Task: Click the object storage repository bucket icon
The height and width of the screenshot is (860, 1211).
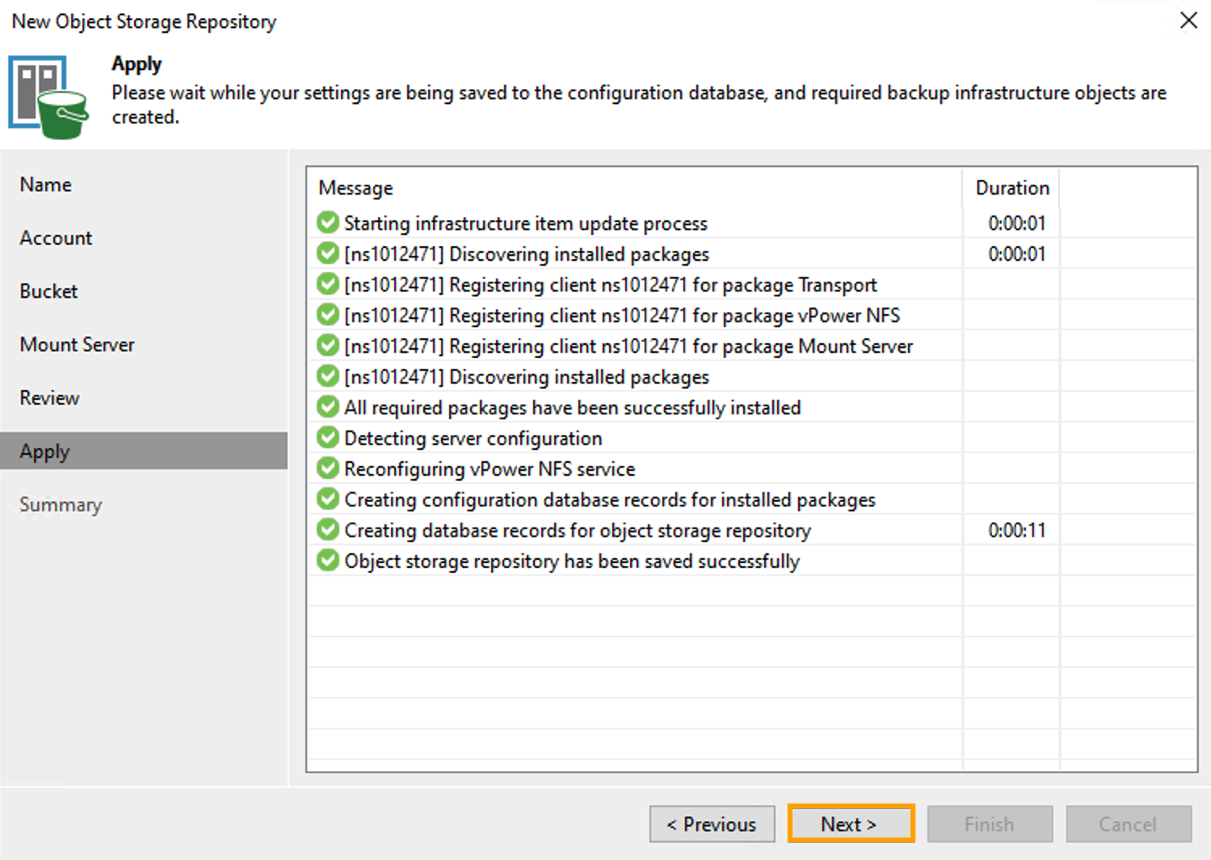Action: [48, 95]
